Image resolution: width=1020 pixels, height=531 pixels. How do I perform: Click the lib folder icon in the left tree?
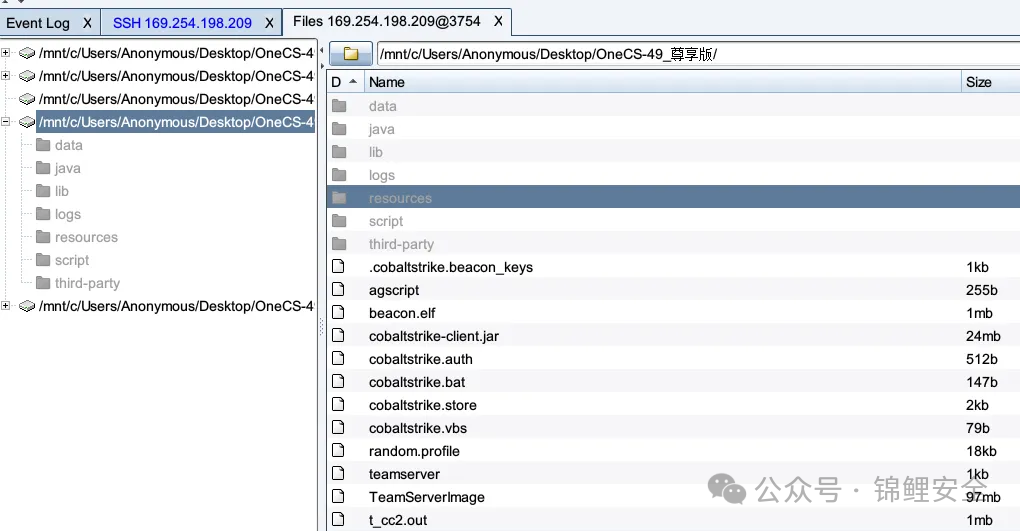point(43,191)
